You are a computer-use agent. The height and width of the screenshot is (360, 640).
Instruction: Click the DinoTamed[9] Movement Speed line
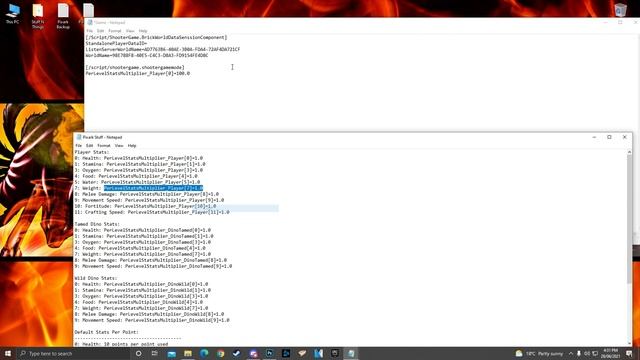click(153, 266)
